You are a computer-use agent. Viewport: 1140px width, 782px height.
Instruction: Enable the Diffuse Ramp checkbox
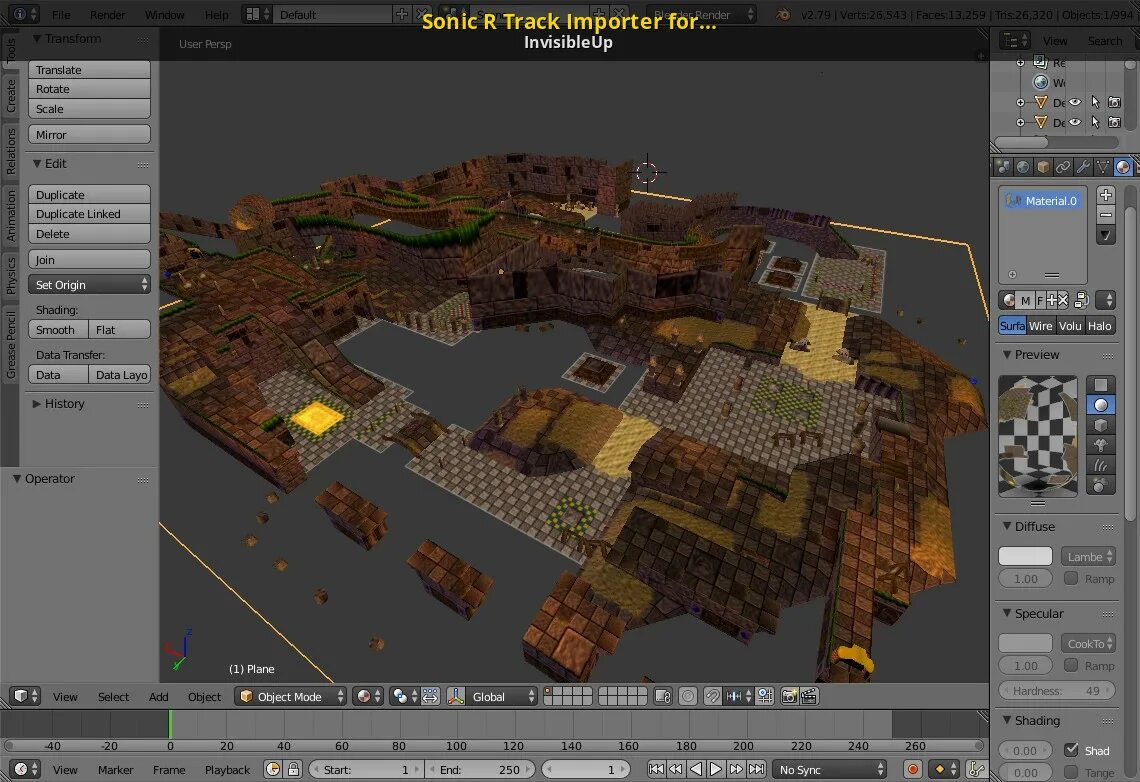click(x=1070, y=578)
